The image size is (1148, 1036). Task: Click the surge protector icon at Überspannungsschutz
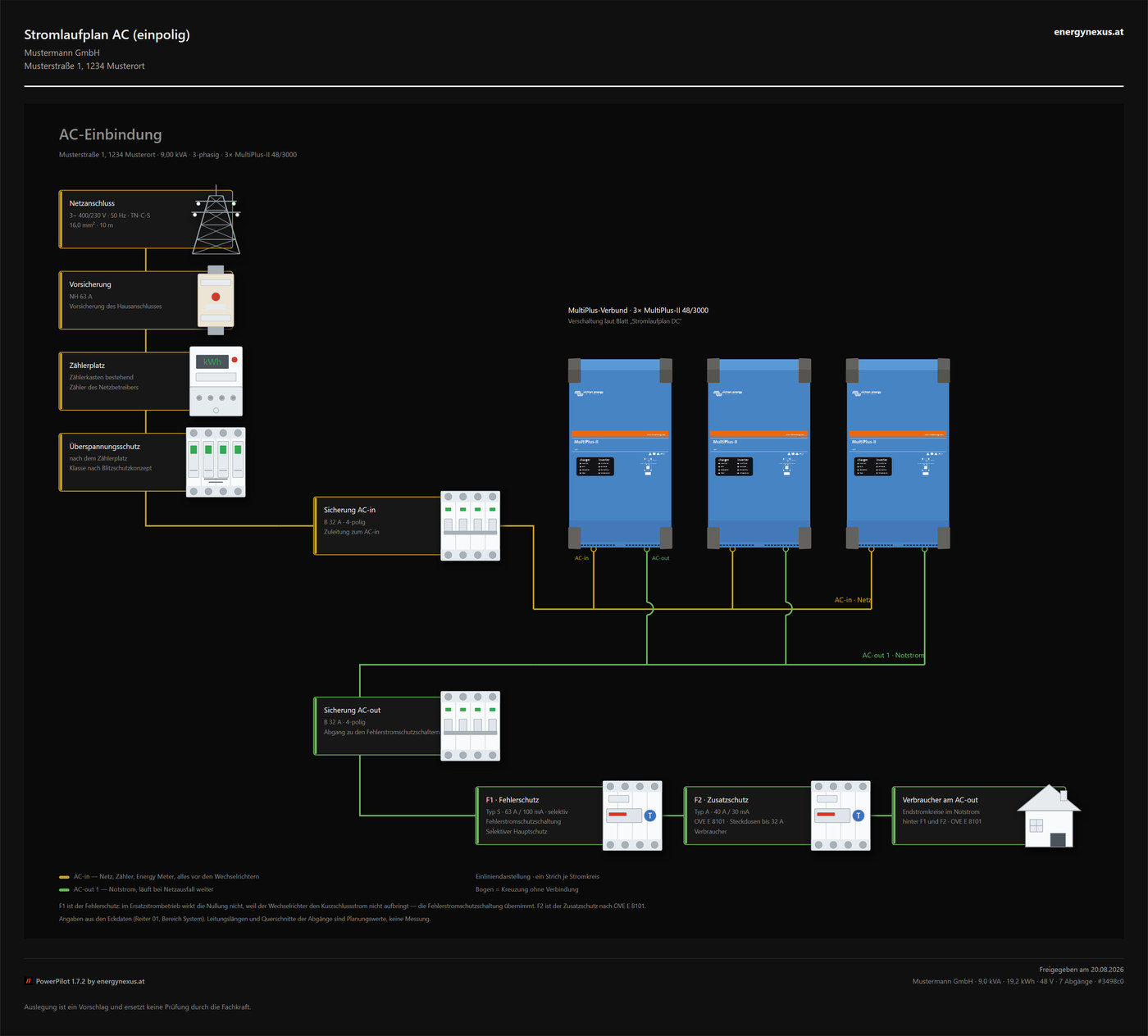point(216,462)
